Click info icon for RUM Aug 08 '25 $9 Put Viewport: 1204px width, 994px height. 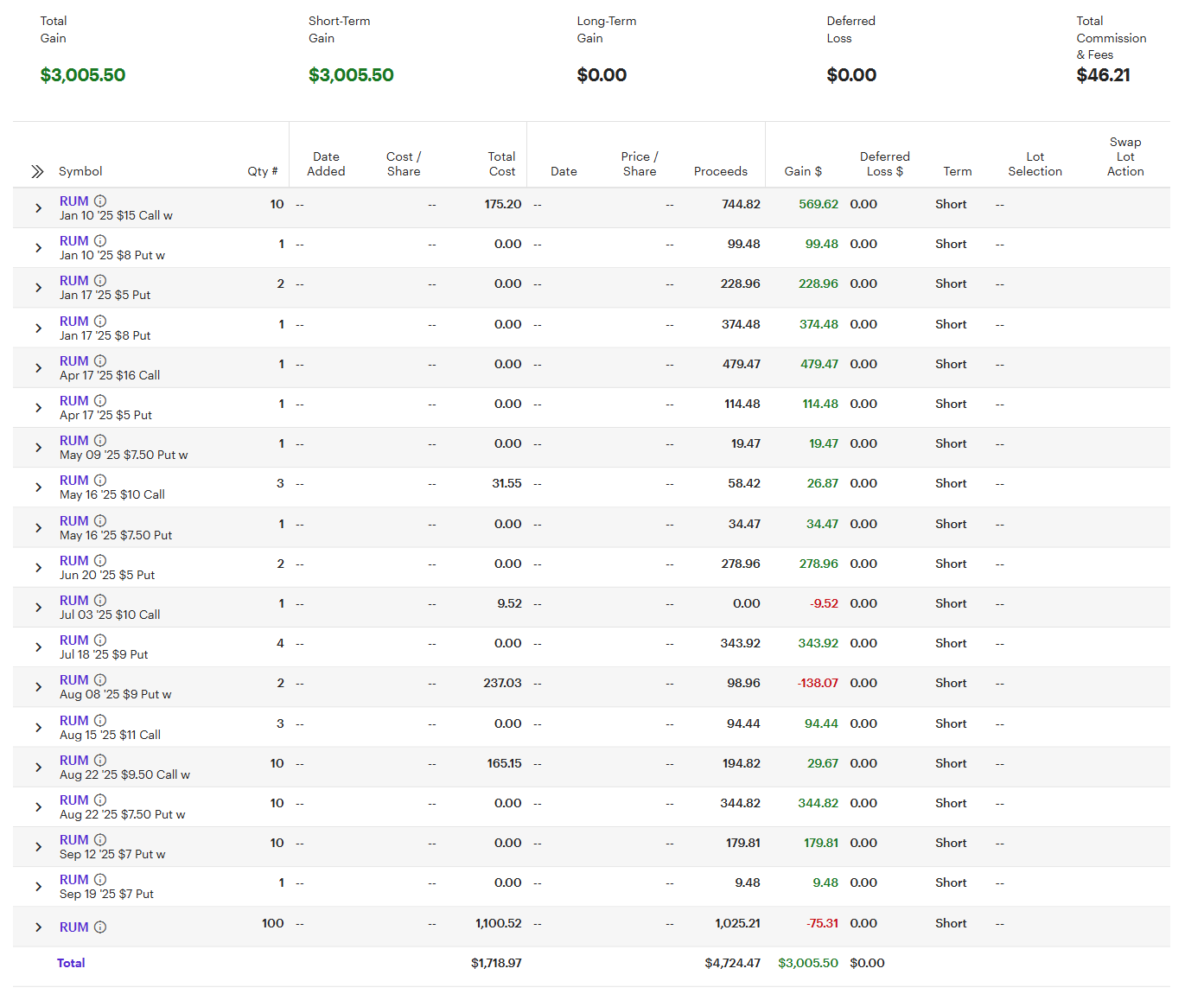pyautogui.click(x=100, y=680)
